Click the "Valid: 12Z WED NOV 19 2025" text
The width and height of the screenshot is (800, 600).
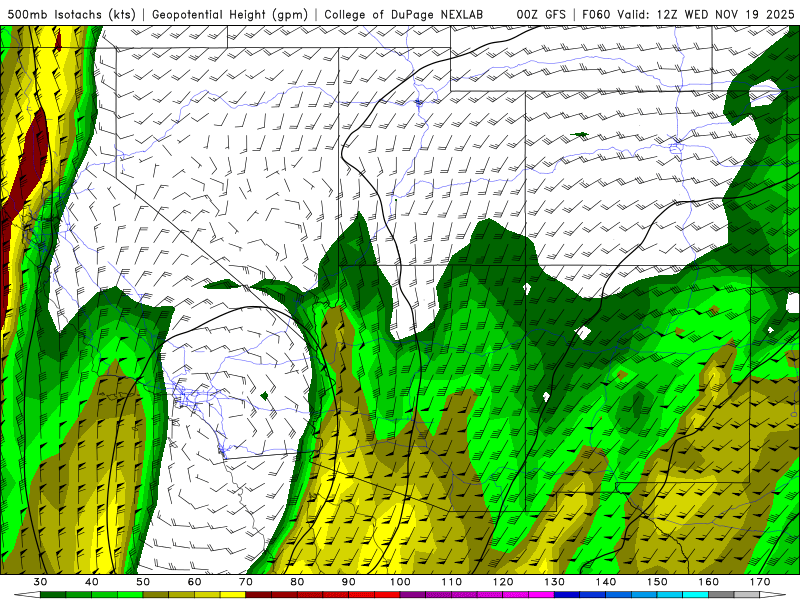706,14
